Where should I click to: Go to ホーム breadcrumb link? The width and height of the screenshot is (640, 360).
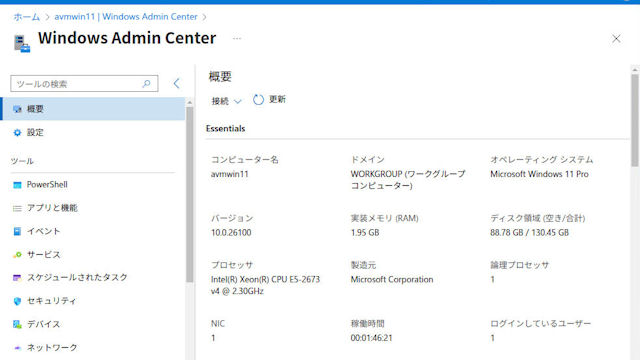coord(27,17)
